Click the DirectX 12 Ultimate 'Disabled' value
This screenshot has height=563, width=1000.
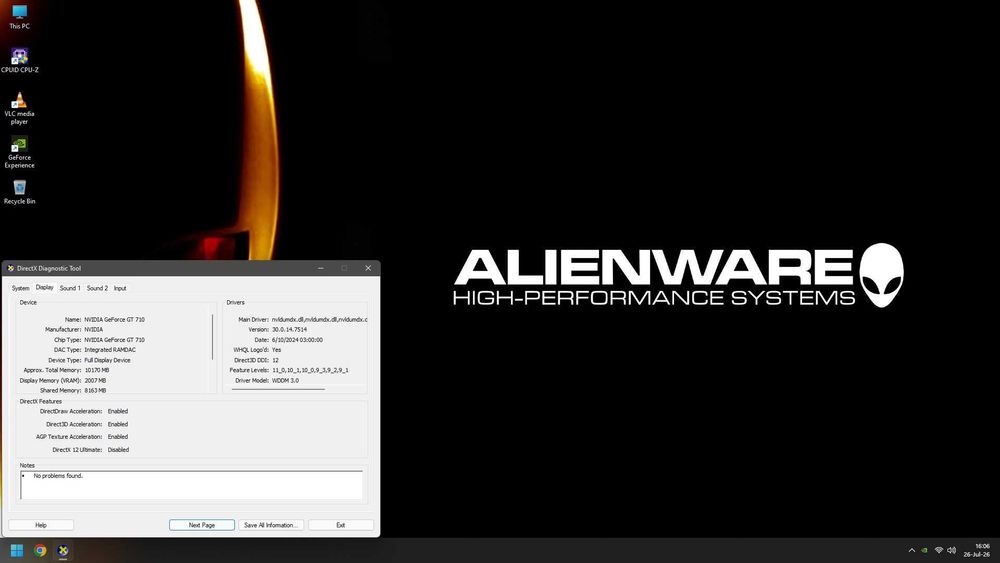(118, 450)
